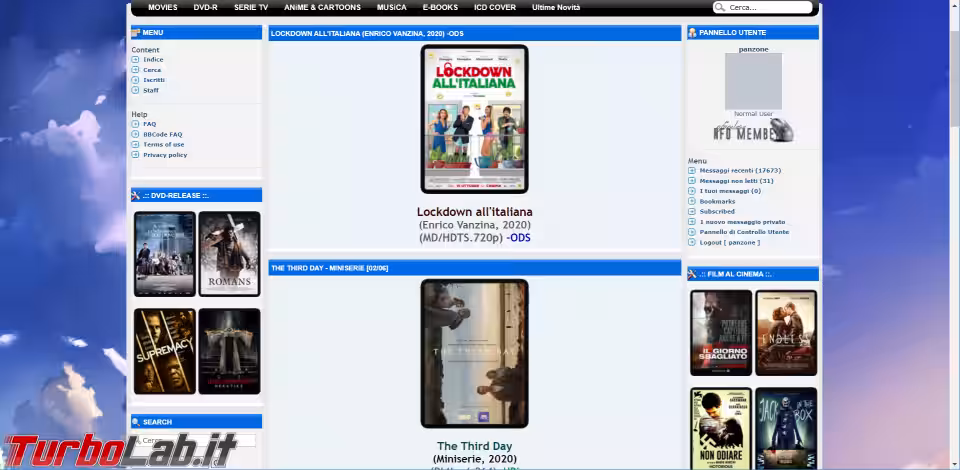Click the arrow icon beside Bookmarks
The height and width of the screenshot is (470, 960).
coord(692,201)
